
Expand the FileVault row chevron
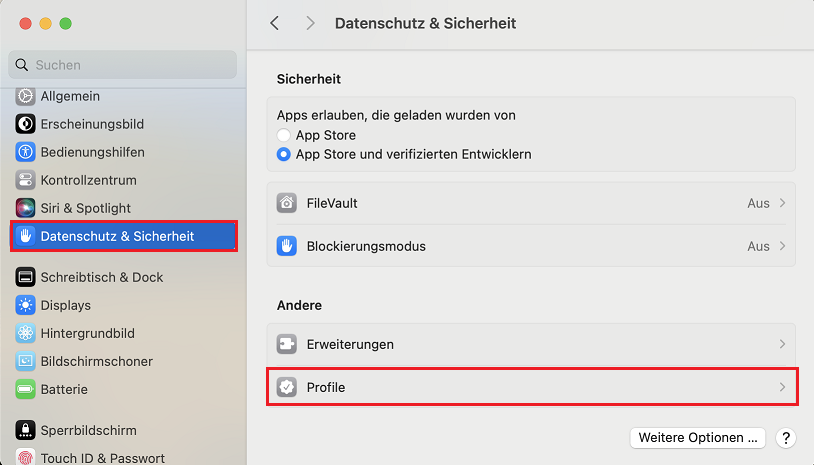coord(782,203)
